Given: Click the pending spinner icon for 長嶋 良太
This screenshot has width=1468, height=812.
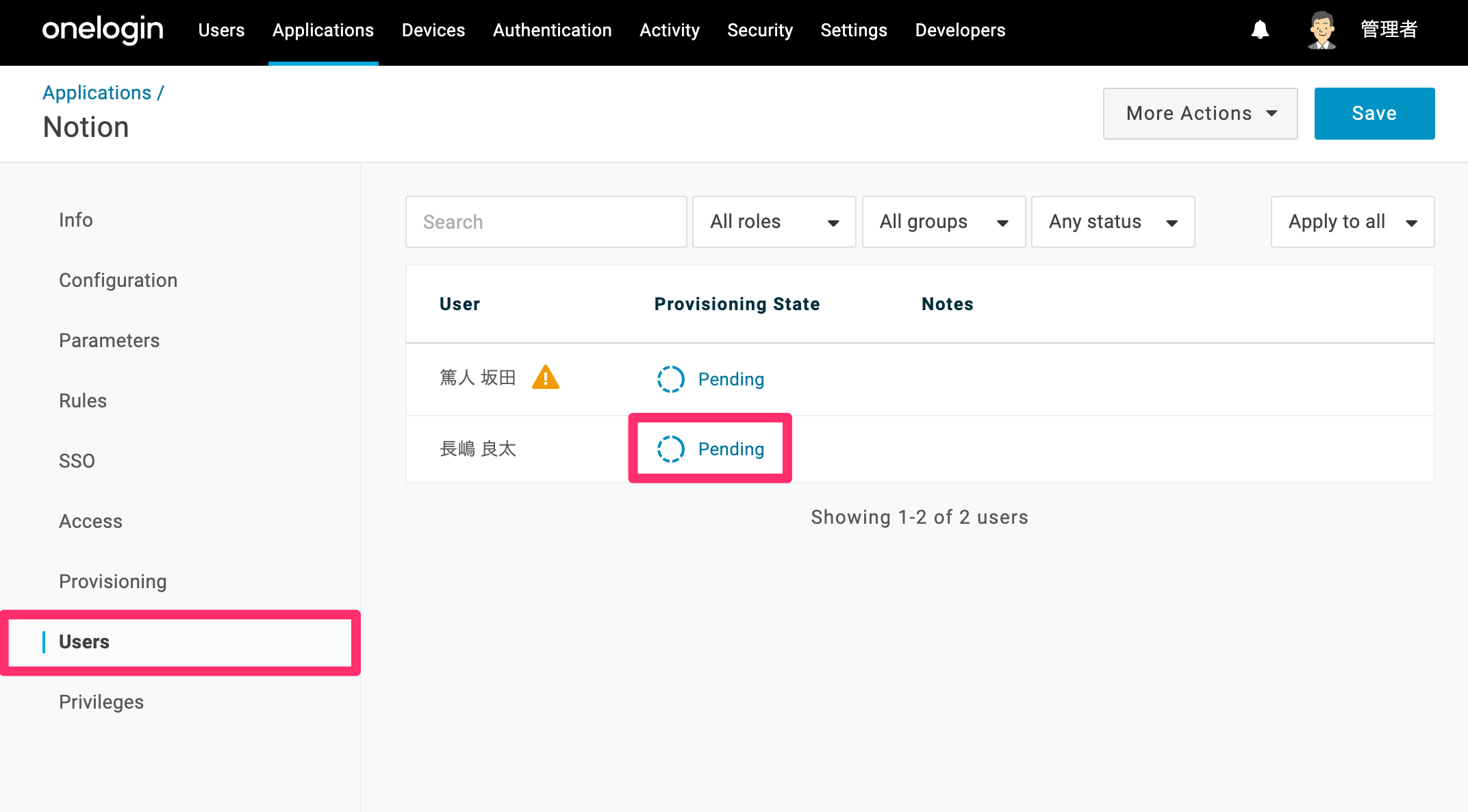Looking at the screenshot, I should tap(670, 449).
